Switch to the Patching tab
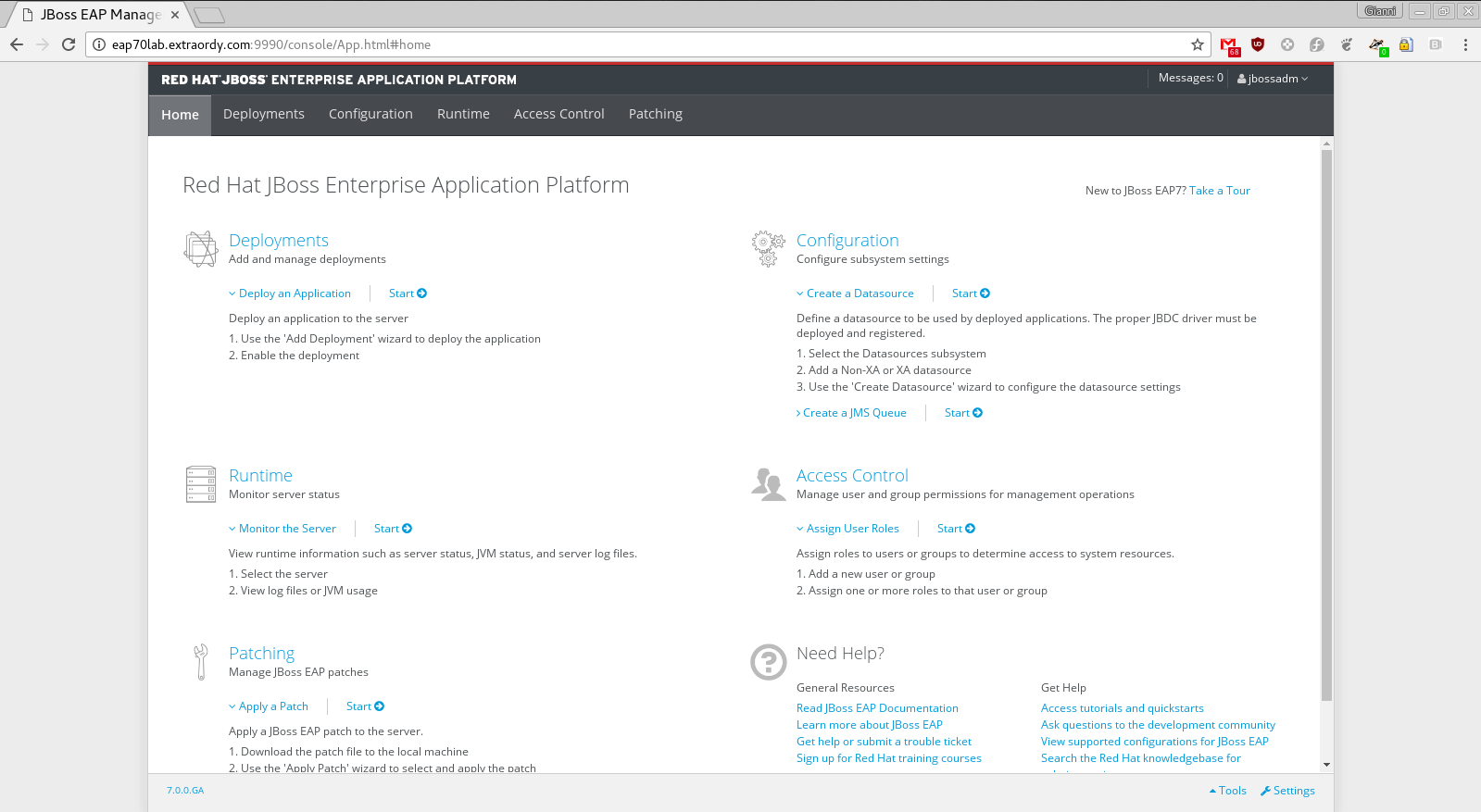 [656, 114]
